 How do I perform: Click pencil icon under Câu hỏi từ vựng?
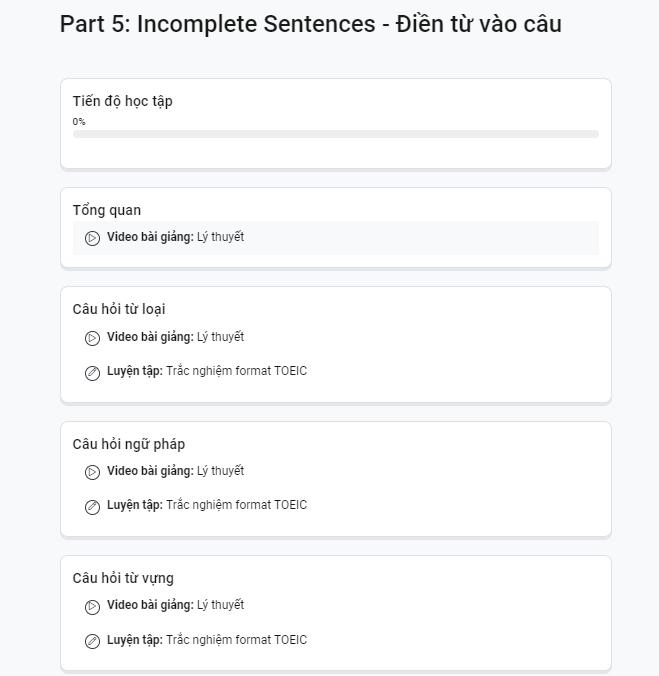(x=92, y=641)
